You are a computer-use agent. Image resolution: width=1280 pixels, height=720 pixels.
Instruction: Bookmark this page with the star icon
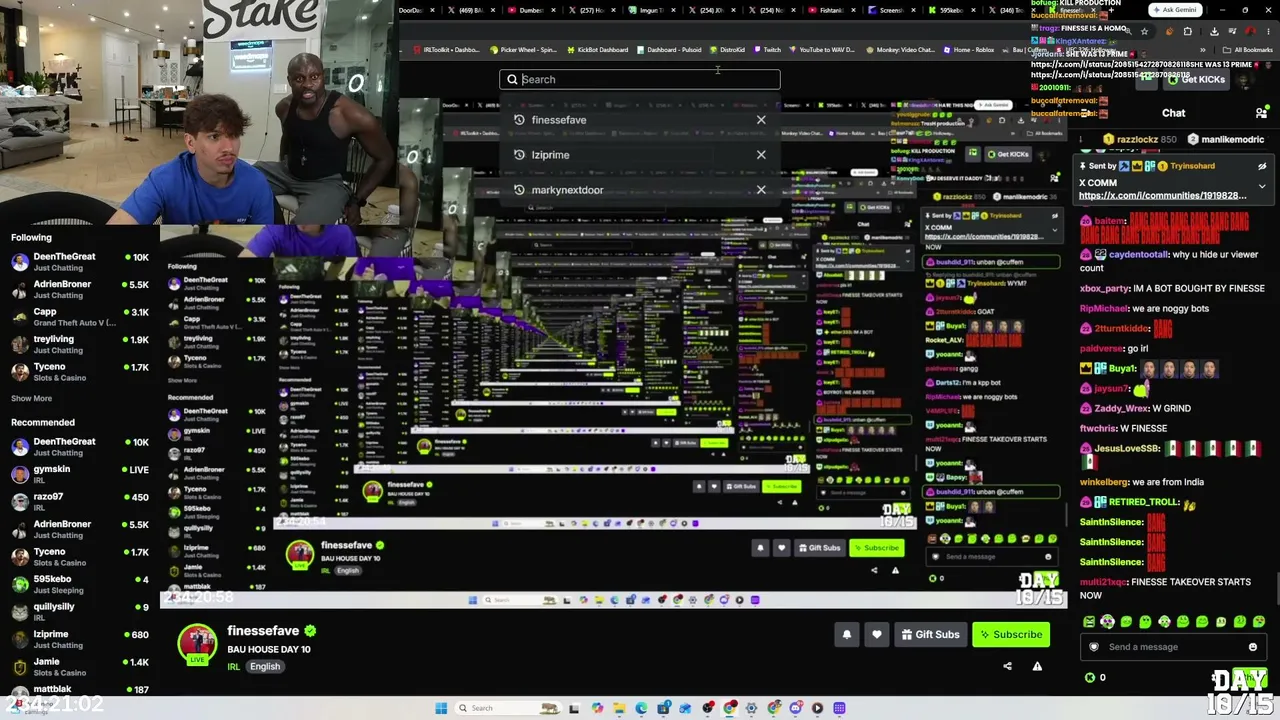pos(1144,31)
